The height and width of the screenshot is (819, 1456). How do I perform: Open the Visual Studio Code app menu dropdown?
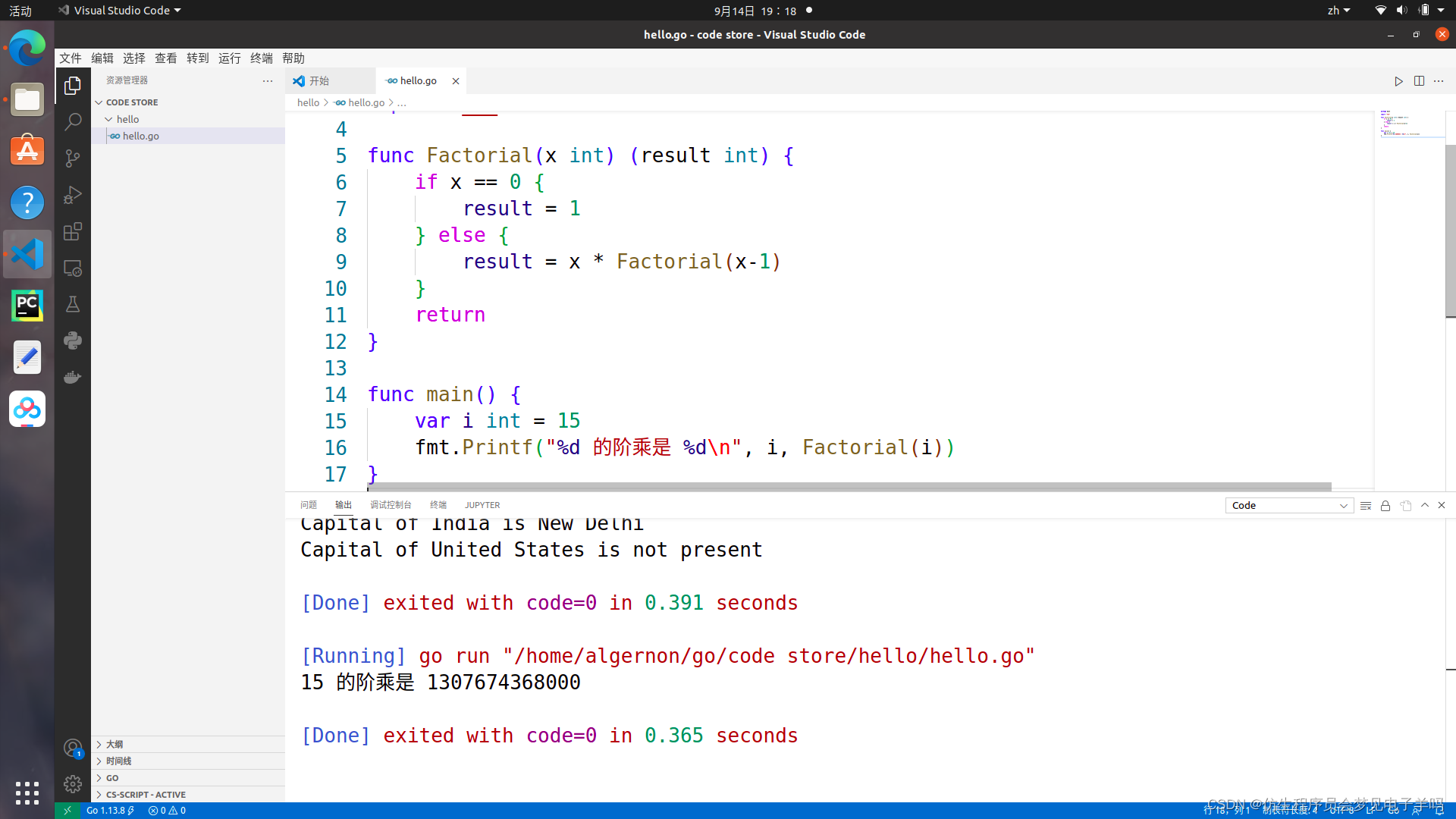120,11
